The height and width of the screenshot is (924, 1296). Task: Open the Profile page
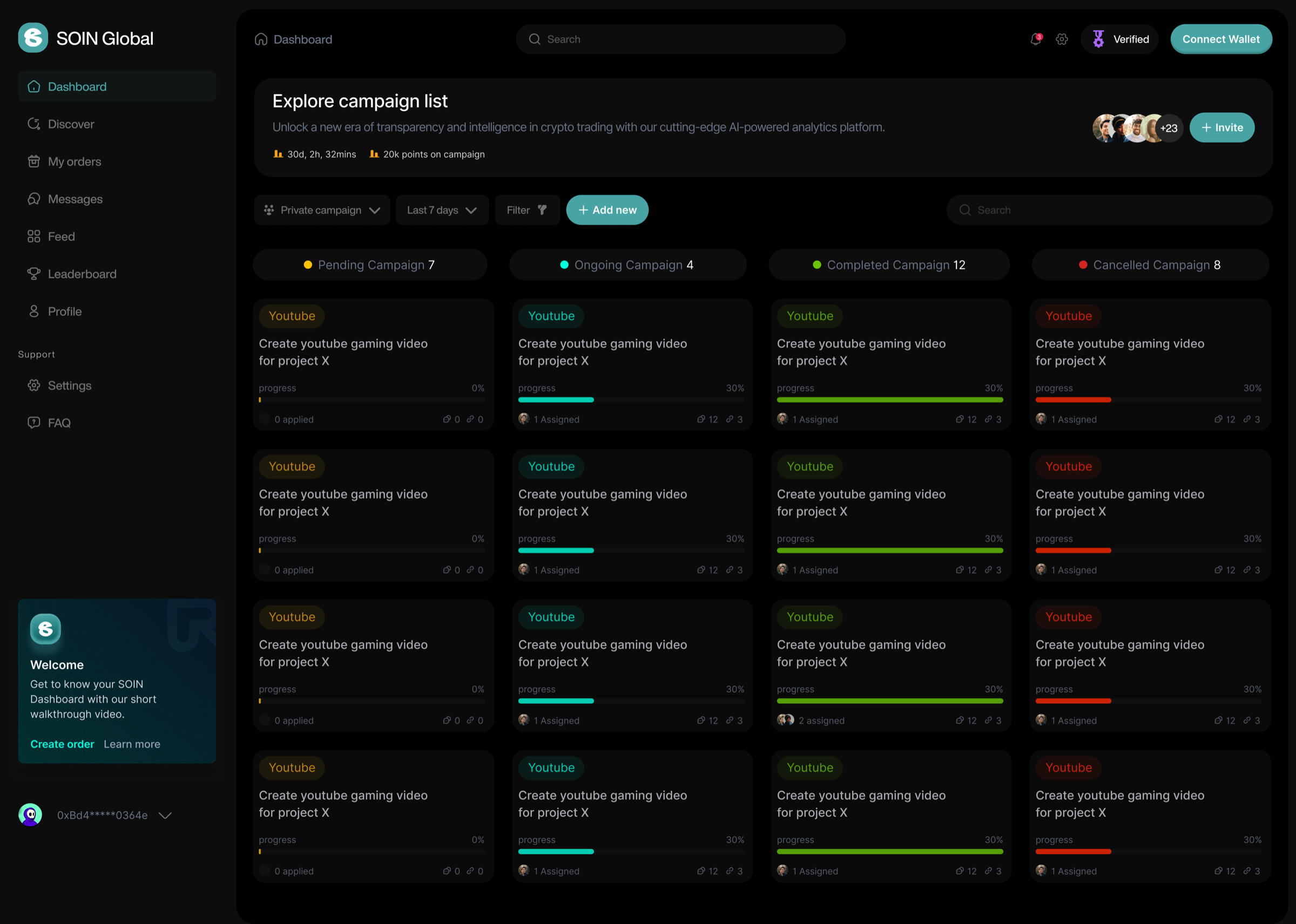click(x=117, y=312)
